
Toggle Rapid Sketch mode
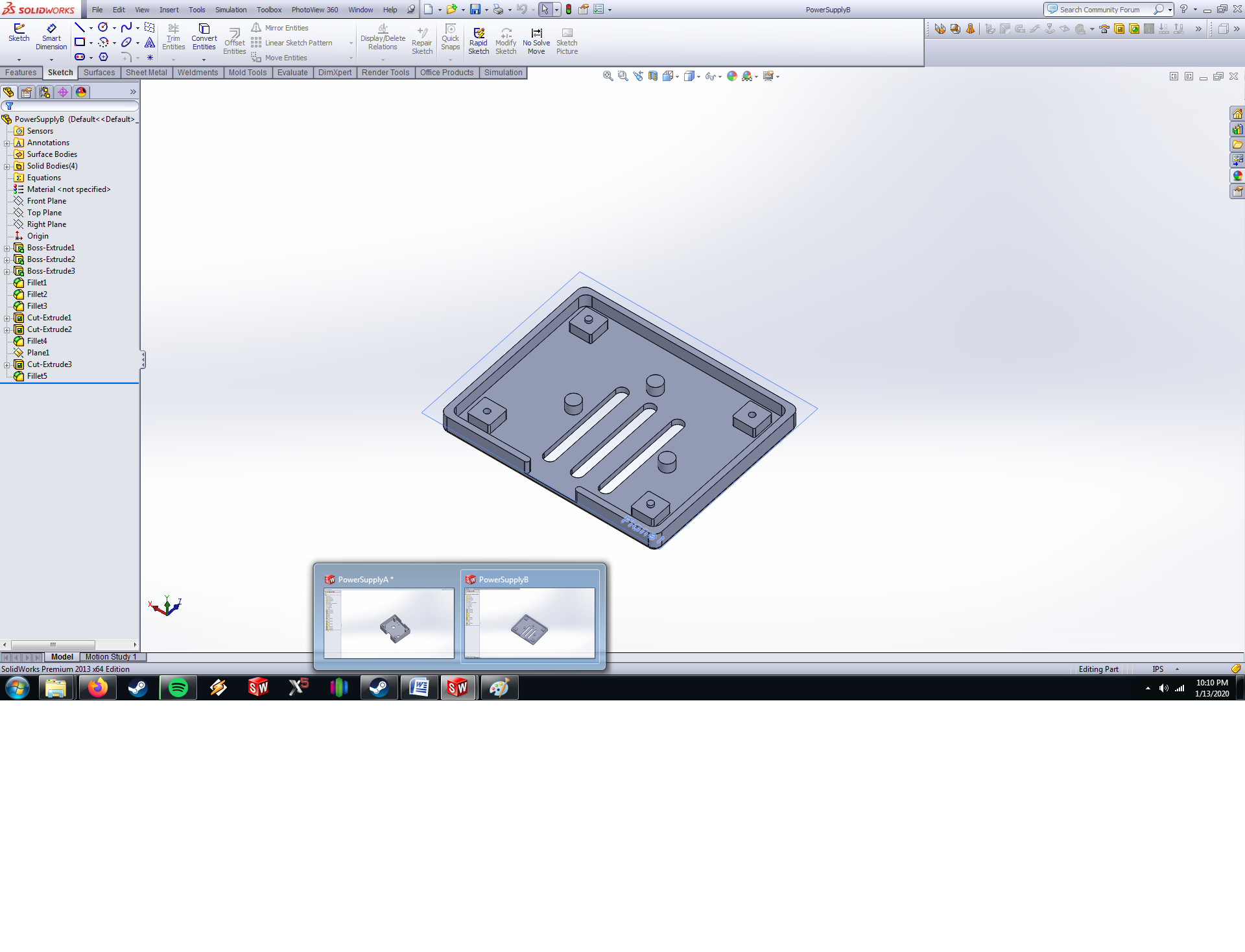click(x=479, y=40)
